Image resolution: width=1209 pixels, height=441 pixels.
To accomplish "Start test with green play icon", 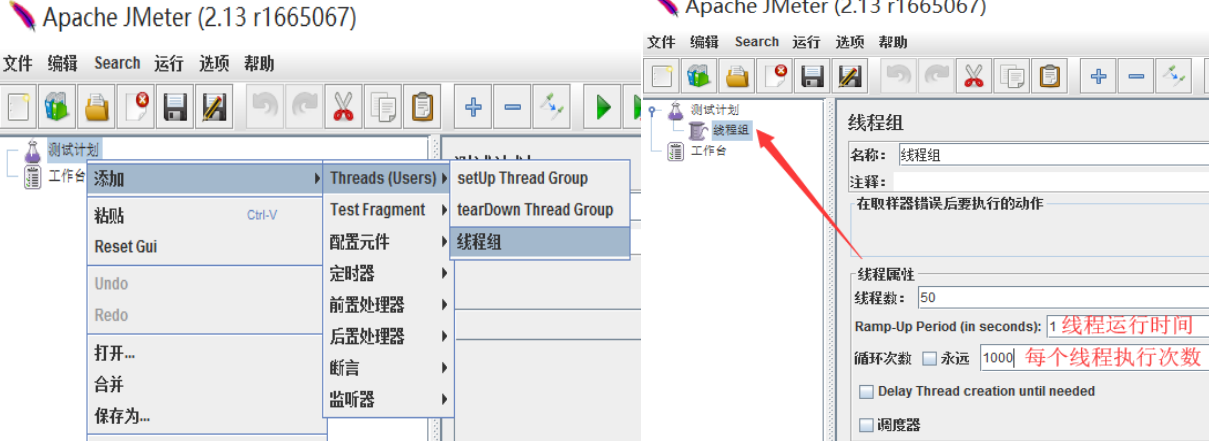I will (x=602, y=107).
